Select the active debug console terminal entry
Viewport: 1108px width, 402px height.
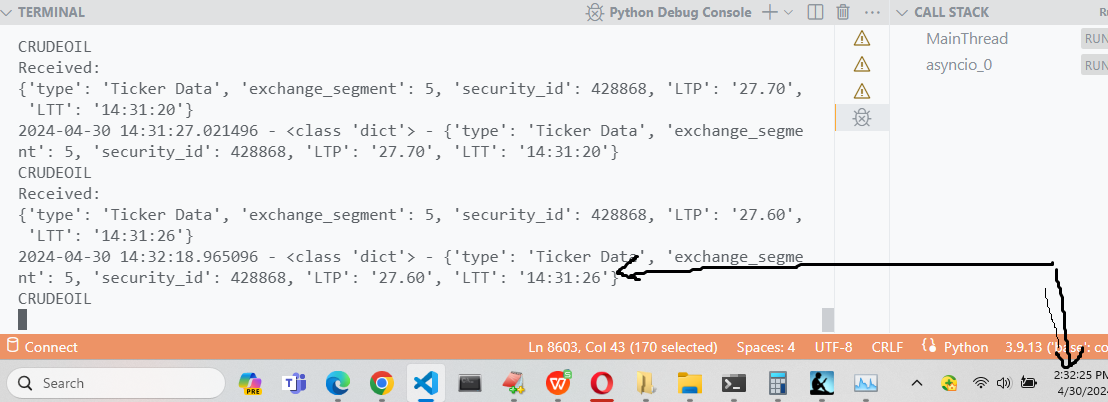(860, 117)
